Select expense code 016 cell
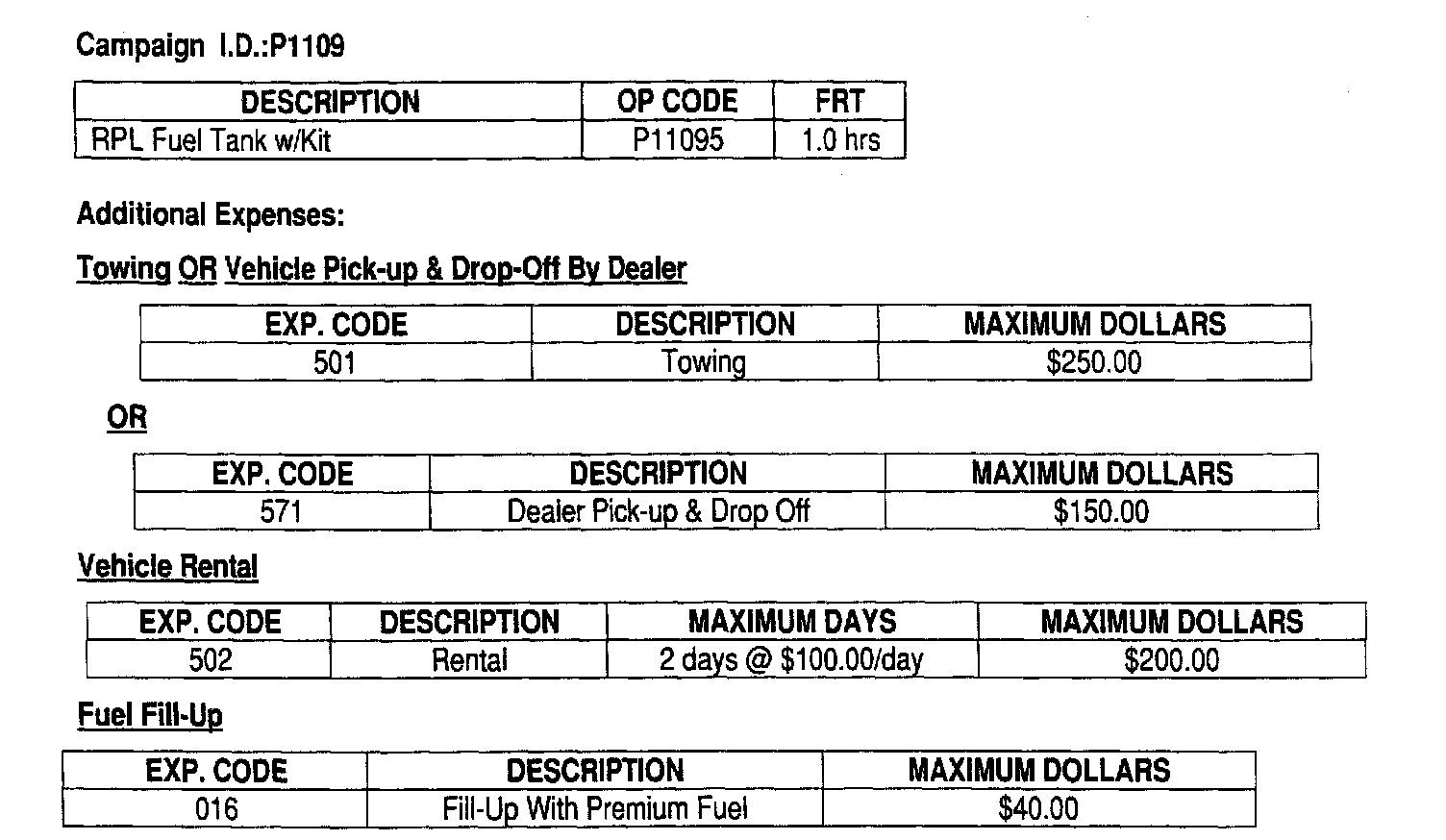 click(215, 808)
